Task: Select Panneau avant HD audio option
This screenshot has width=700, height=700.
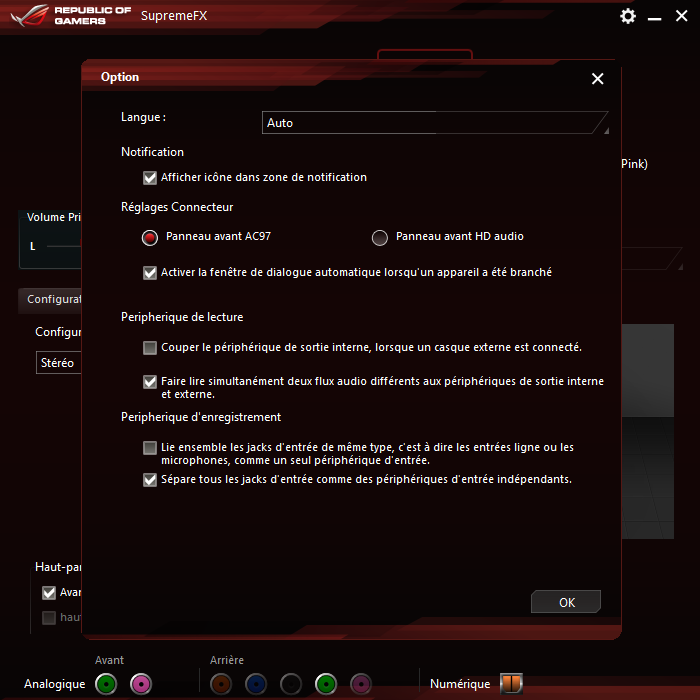Action: click(x=380, y=238)
